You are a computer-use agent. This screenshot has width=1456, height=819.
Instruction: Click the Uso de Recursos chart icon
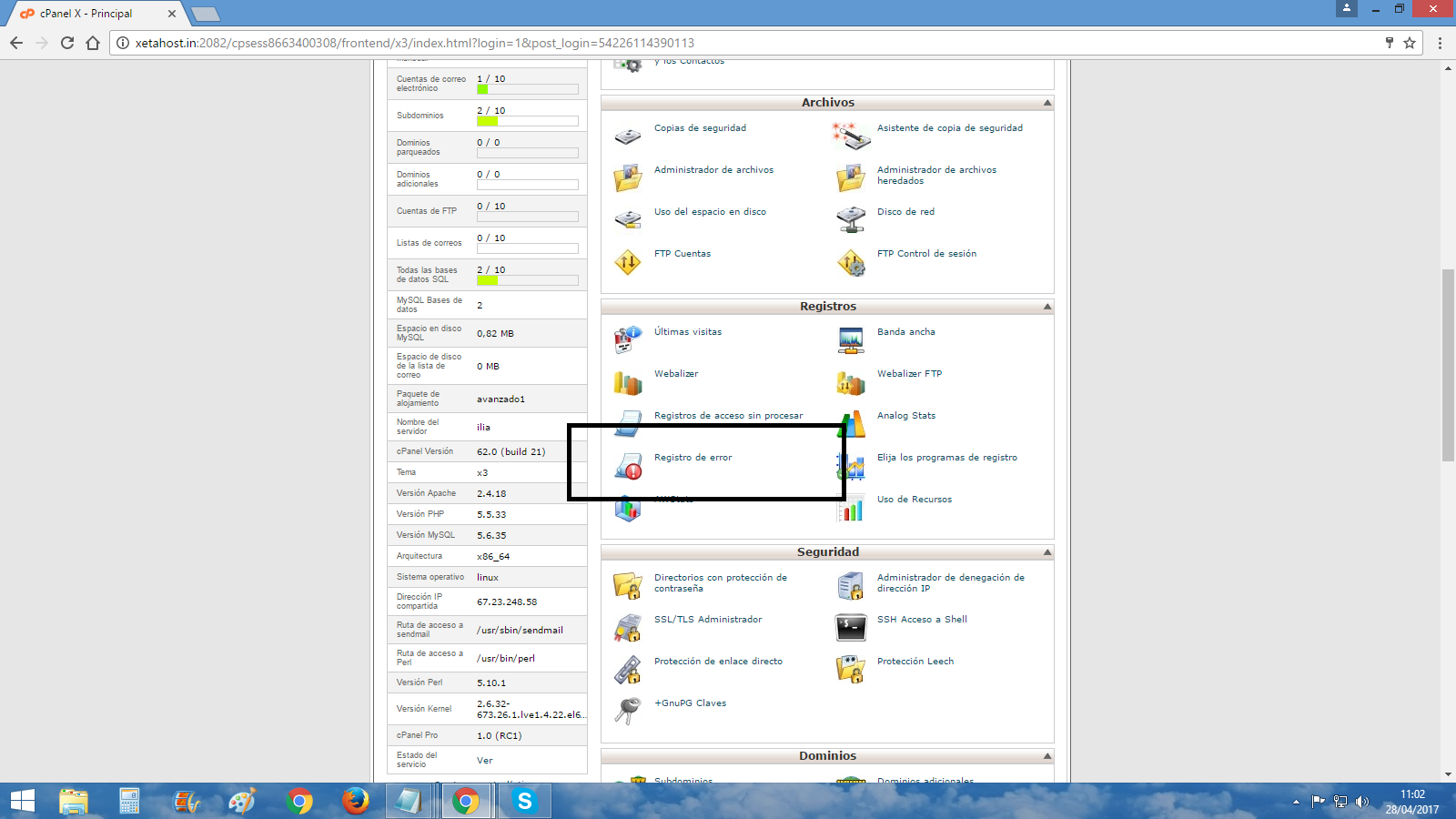point(850,509)
